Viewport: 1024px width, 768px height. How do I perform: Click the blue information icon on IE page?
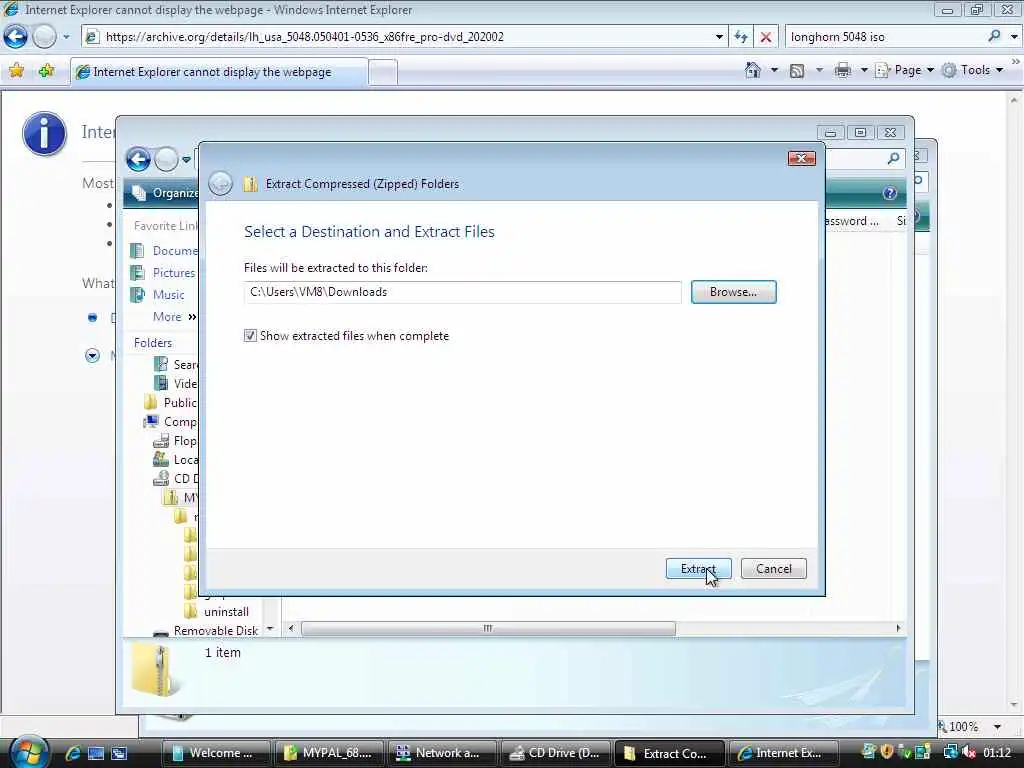coord(44,134)
